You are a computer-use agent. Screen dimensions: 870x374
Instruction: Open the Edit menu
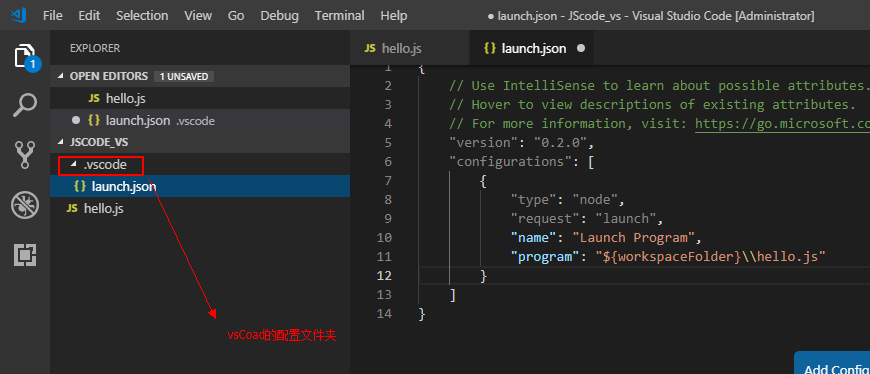click(x=89, y=16)
